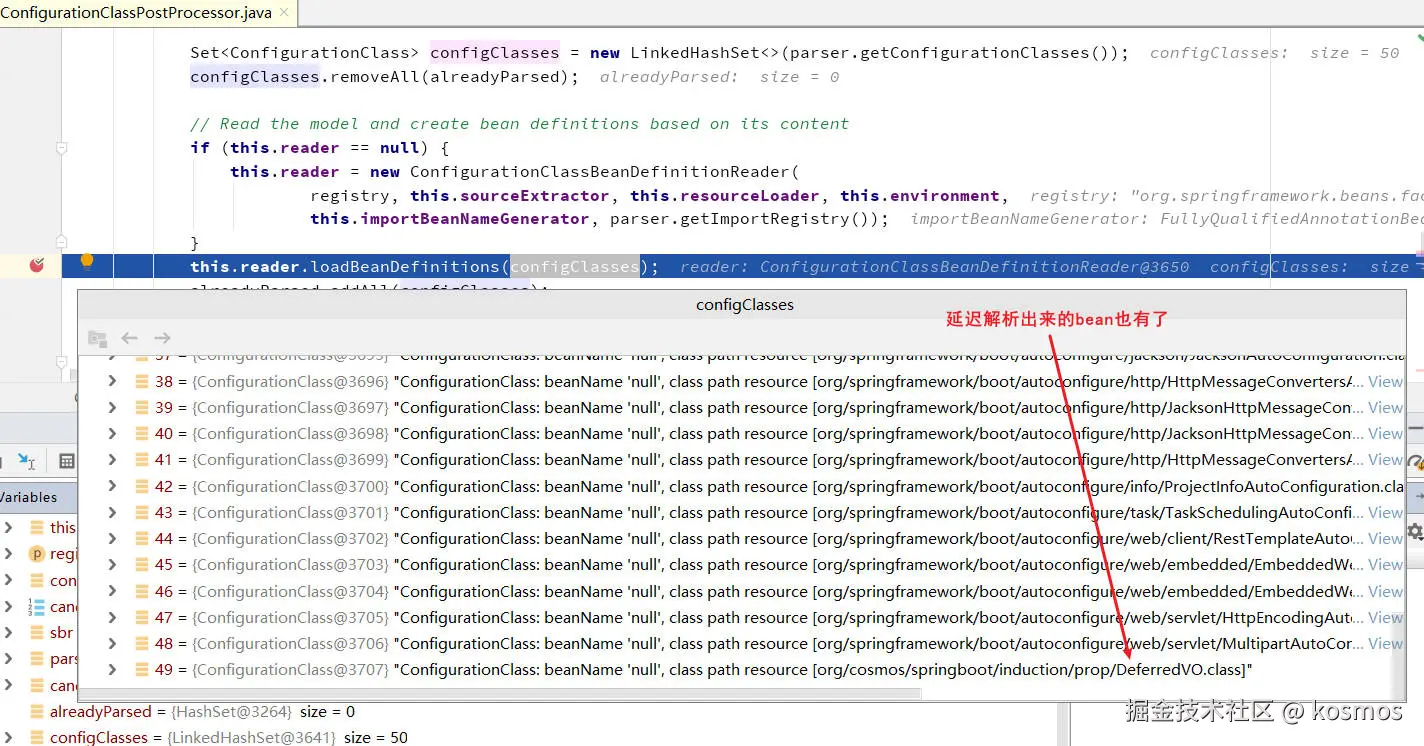
Task: Click View link for entry 47
Action: click(x=1385, y=617)
